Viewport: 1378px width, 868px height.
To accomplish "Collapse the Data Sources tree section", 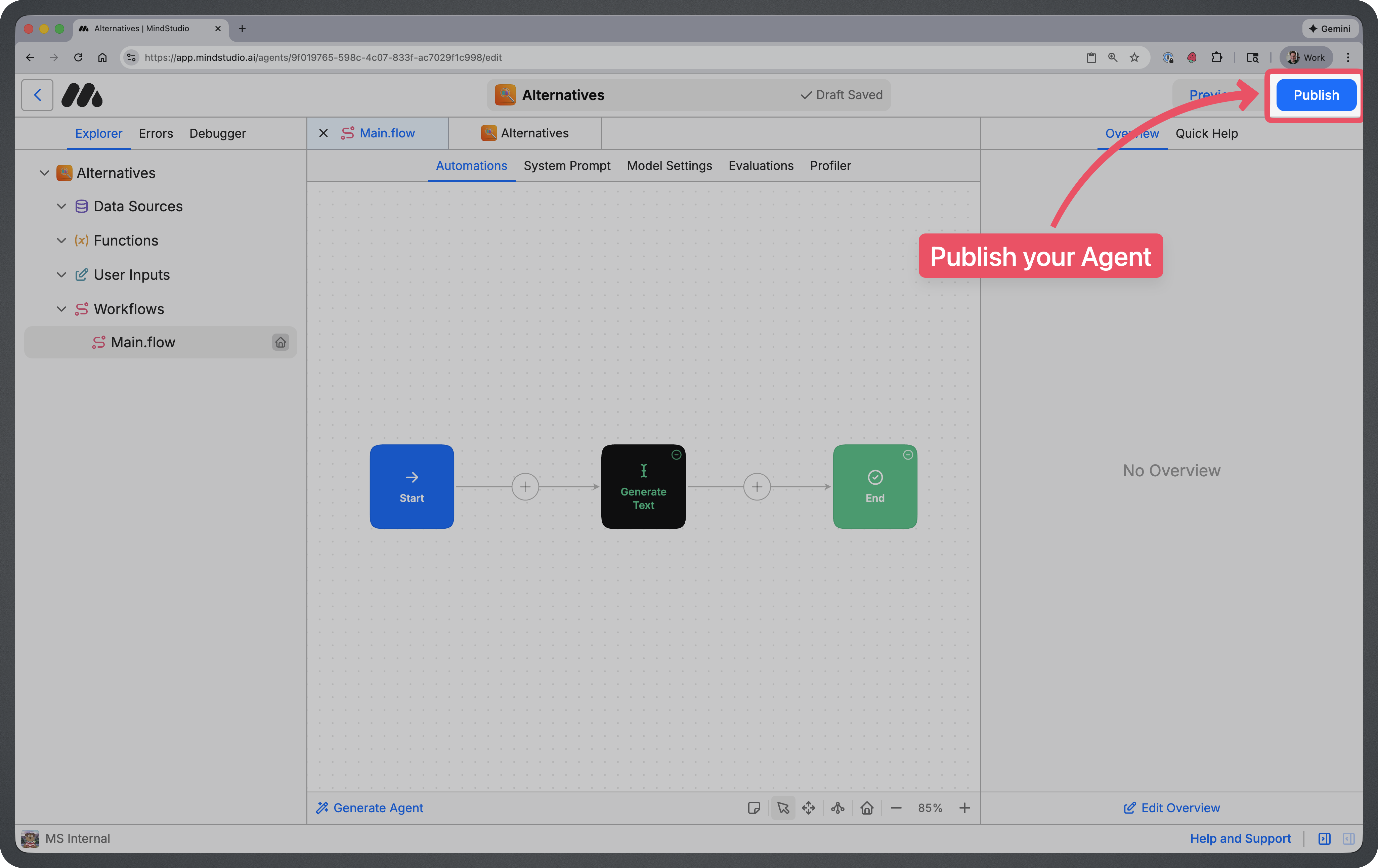I will pos(62,206).
